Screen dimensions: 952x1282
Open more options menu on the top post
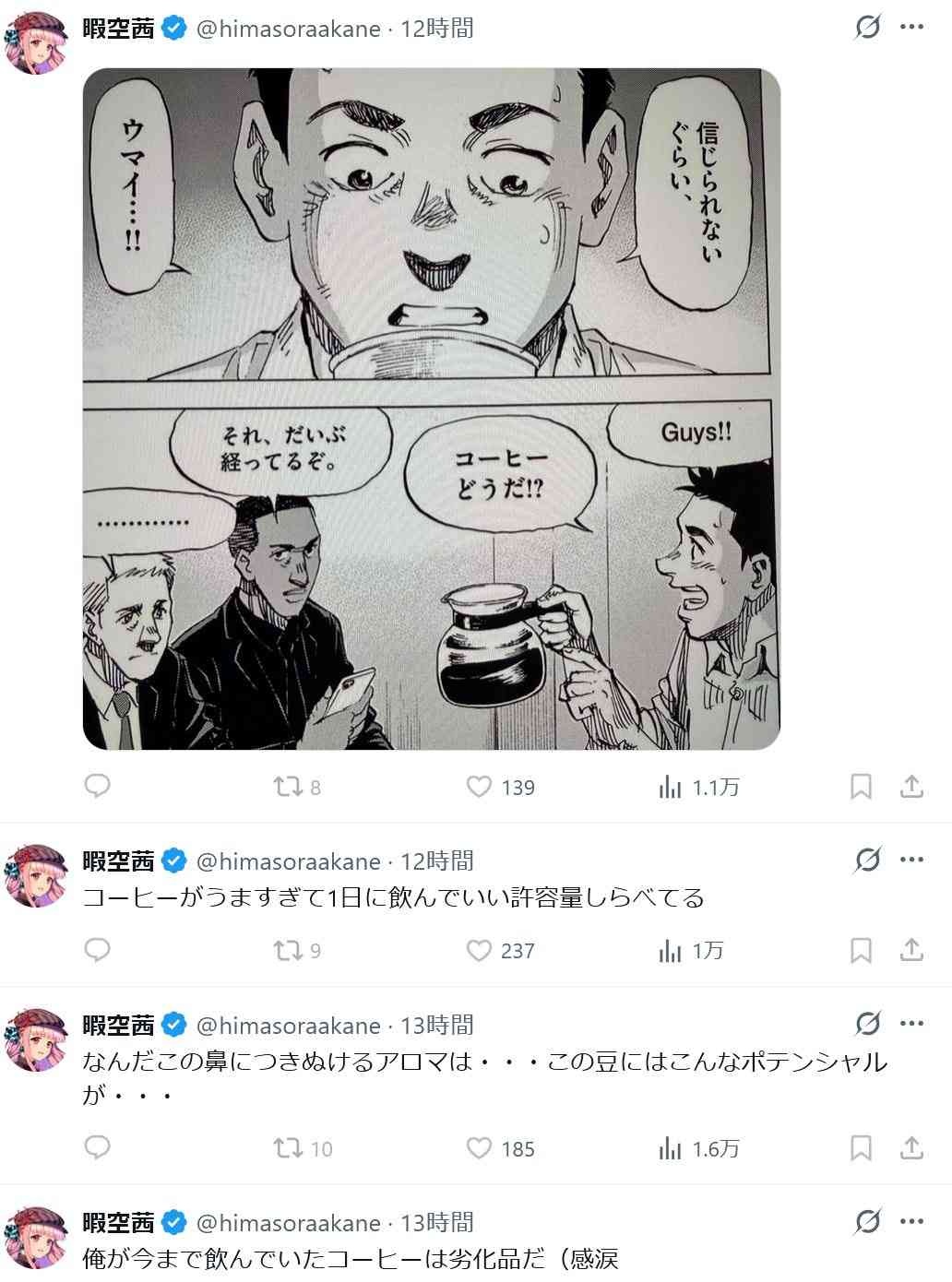pyautogui.click(x=911, y=28)
